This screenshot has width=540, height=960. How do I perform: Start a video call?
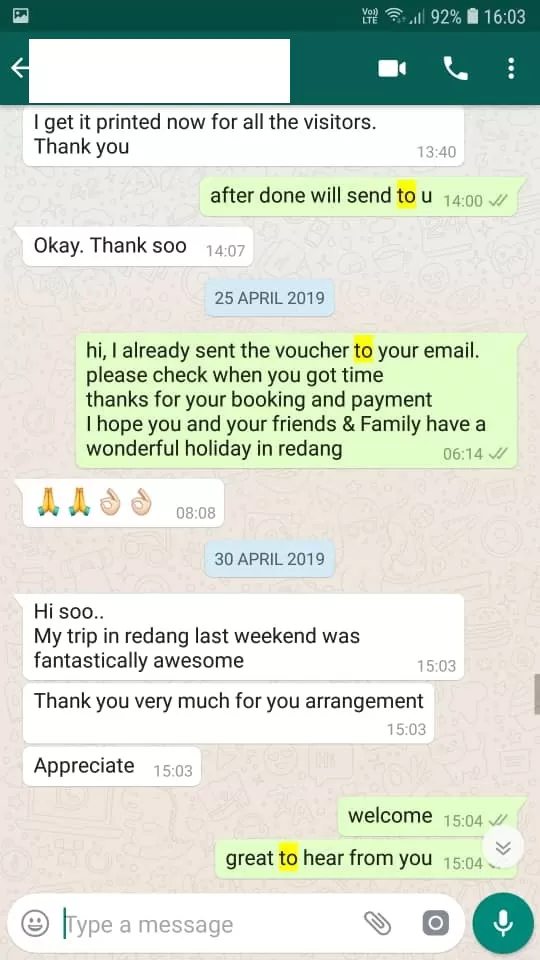[x=392, y=69]
